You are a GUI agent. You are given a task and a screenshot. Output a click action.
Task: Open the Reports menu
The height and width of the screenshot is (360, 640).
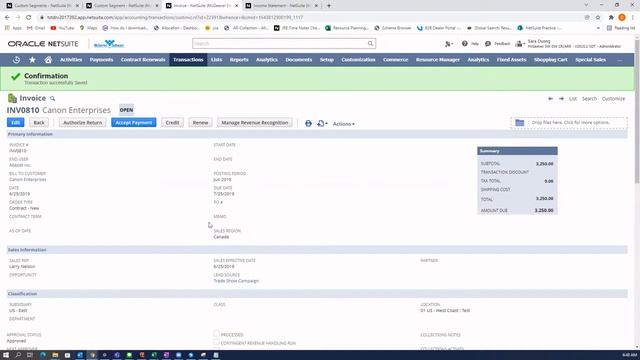point(239,60)
